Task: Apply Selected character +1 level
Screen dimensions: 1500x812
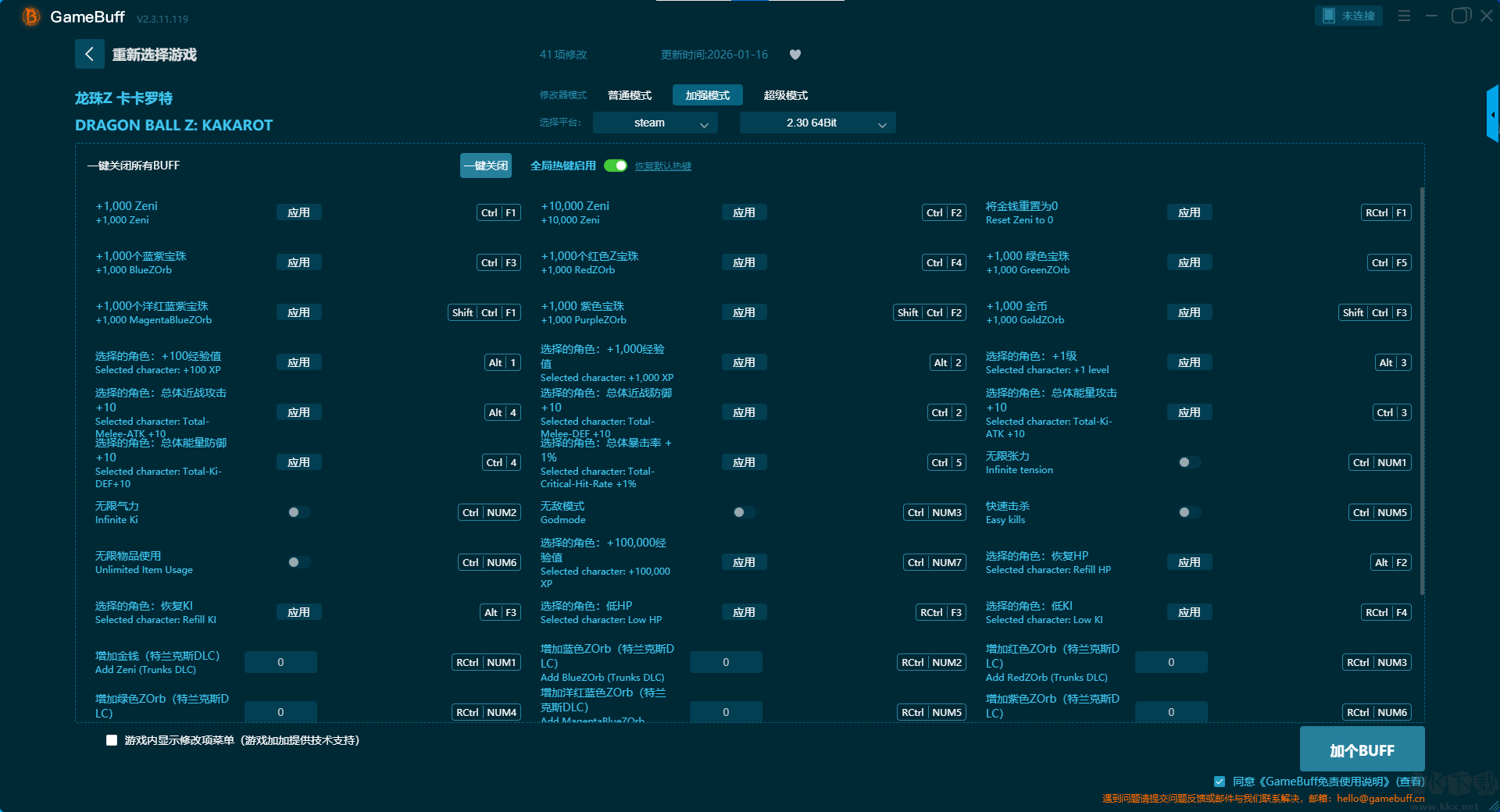Action: [1189, 362]
